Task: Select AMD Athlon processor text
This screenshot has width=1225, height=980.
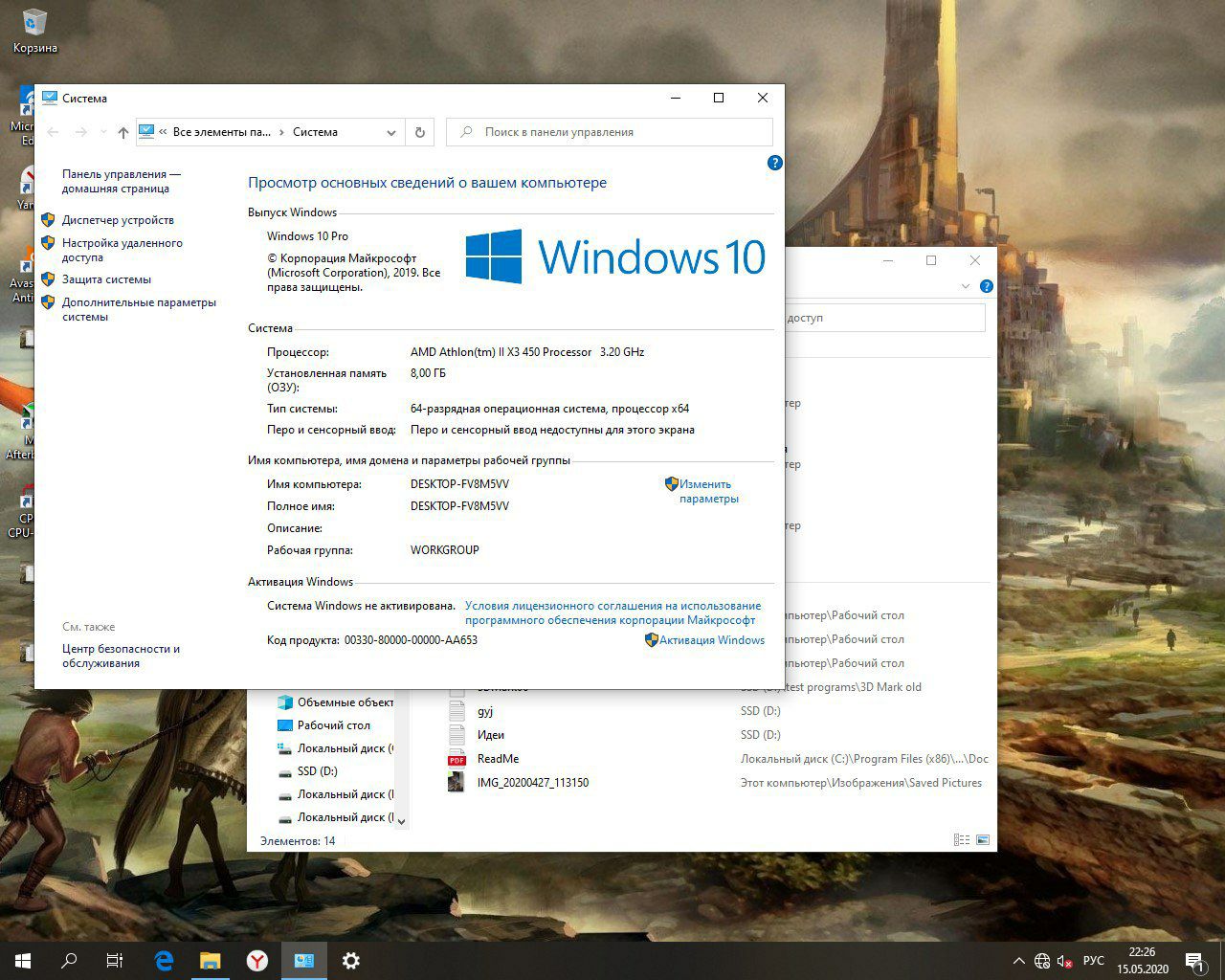Action: pos(527,352)
